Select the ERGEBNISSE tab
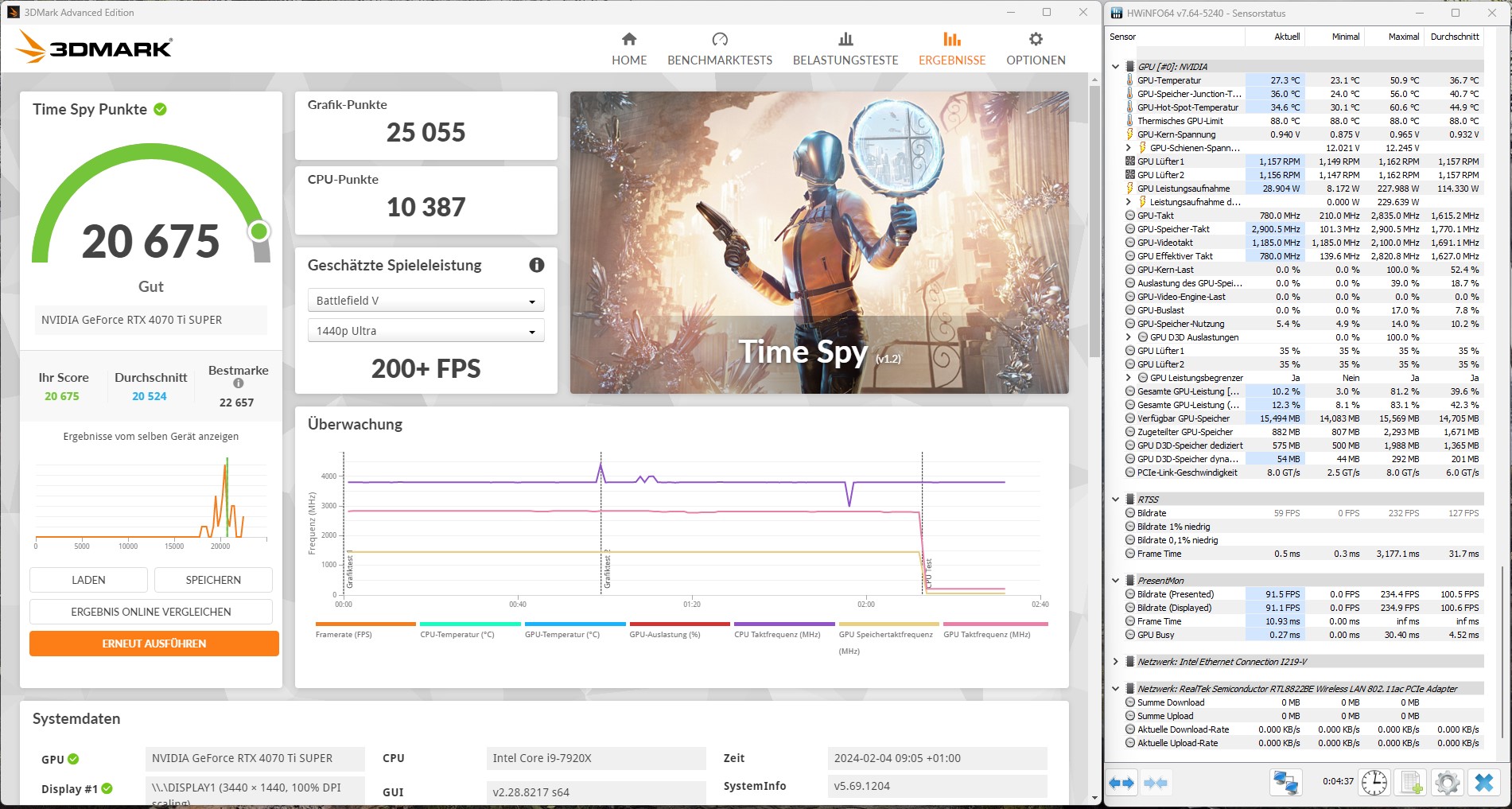The width and height of the screenshot is (1512, 809). 952,49
